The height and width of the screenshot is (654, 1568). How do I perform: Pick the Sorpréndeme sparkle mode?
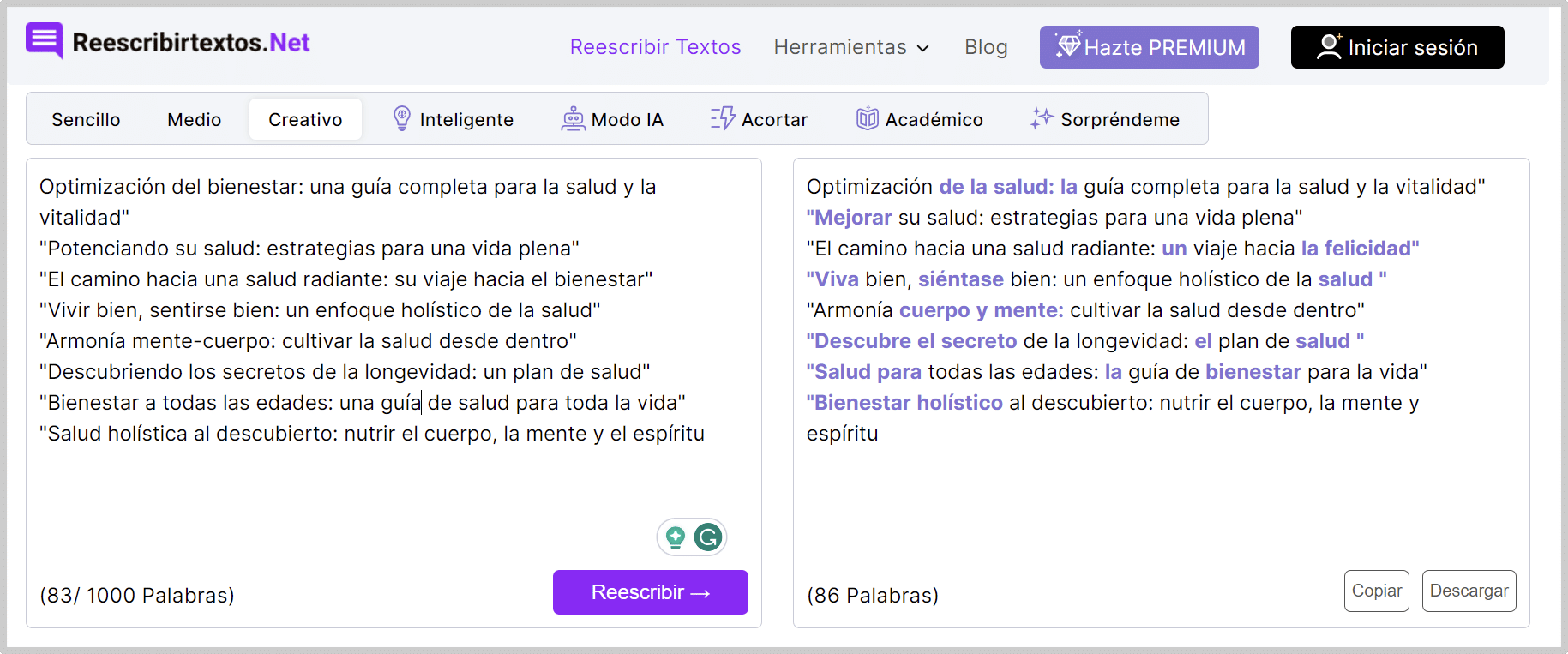(x=1105, y=119)
